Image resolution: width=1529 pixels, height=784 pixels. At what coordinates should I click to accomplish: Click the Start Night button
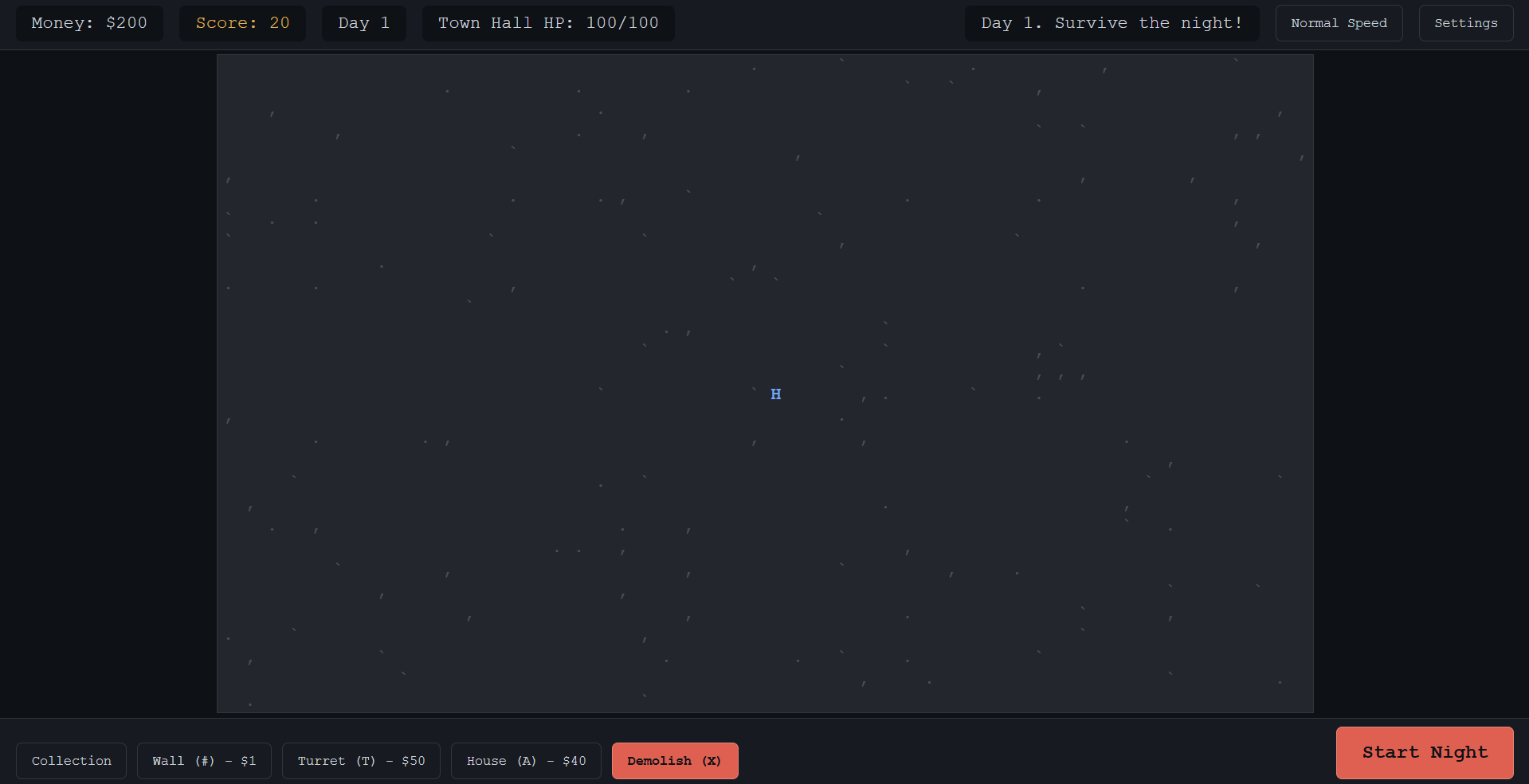pos(1425,752)
